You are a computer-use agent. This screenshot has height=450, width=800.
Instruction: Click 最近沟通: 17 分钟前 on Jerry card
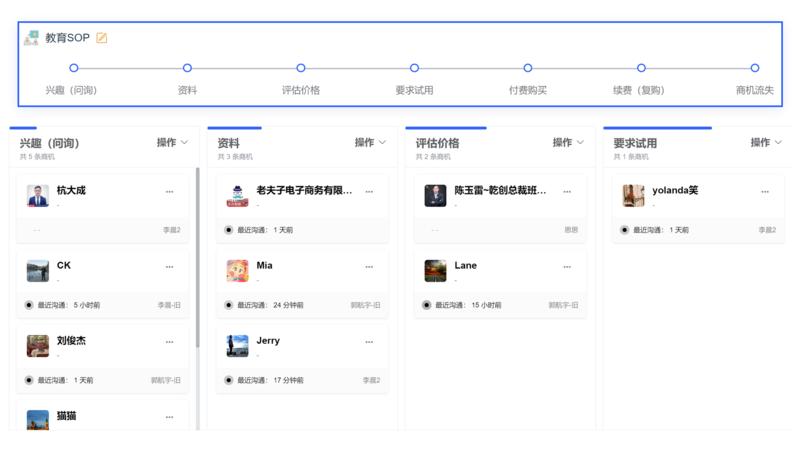coord(270,380)
